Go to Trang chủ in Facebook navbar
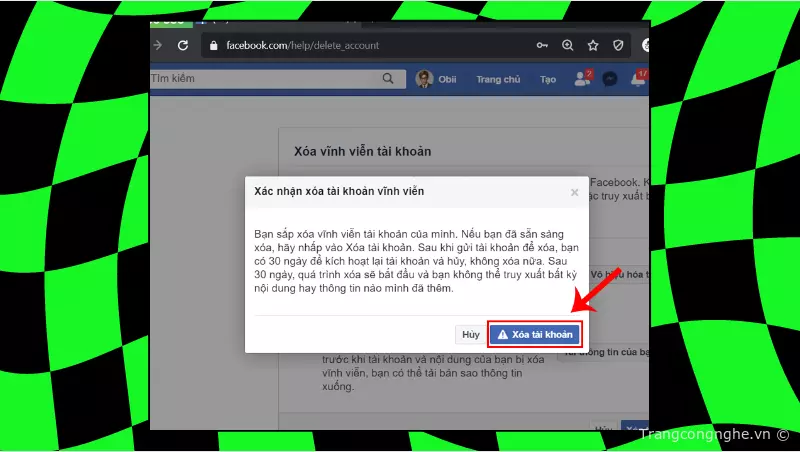800x452 pixels. click(x=497, y=80)
